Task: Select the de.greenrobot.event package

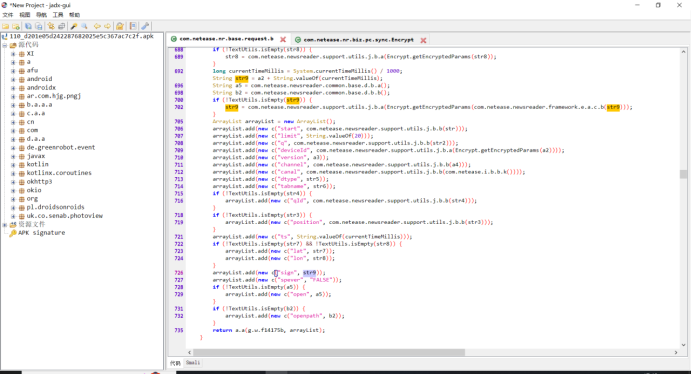Action: click(x=60, y=147)
